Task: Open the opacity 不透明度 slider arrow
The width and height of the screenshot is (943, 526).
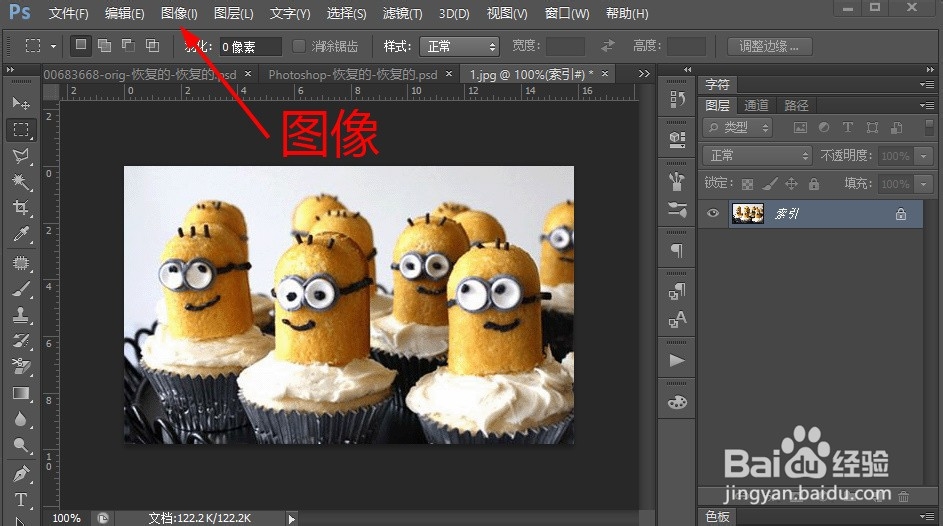Action: [x=924, y=156]
